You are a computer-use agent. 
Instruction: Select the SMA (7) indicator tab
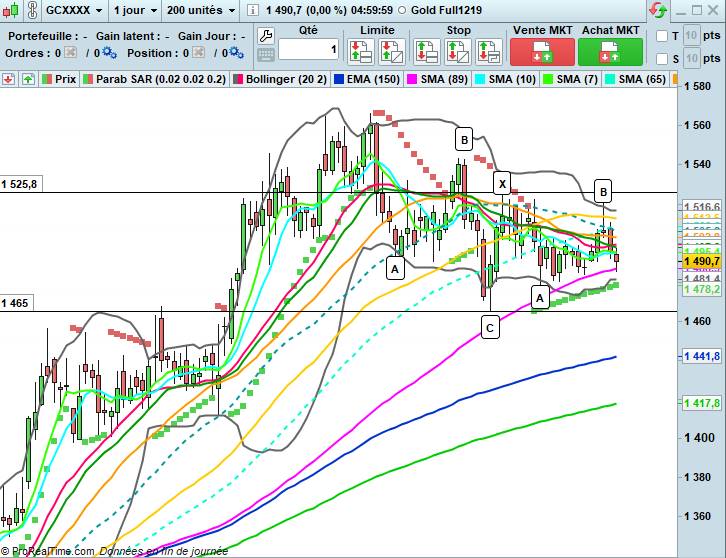[x=570, y=79]
